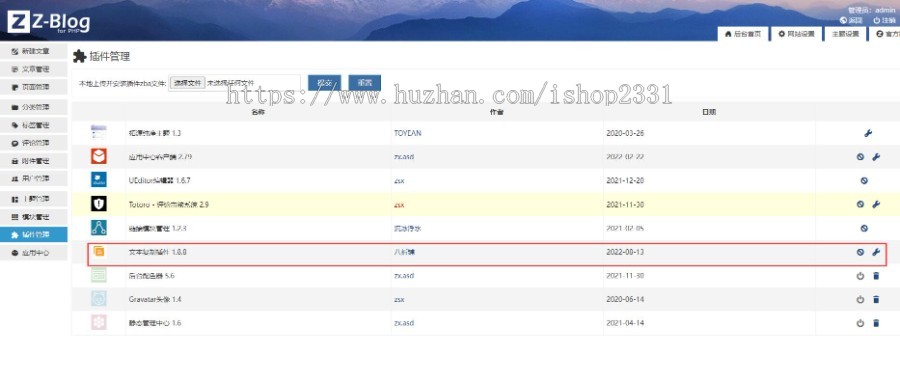The height and width of the screenshot is (382, 900).
Task: Open author link zx.asd in row 2022-02-22
Action: point(404,157)
